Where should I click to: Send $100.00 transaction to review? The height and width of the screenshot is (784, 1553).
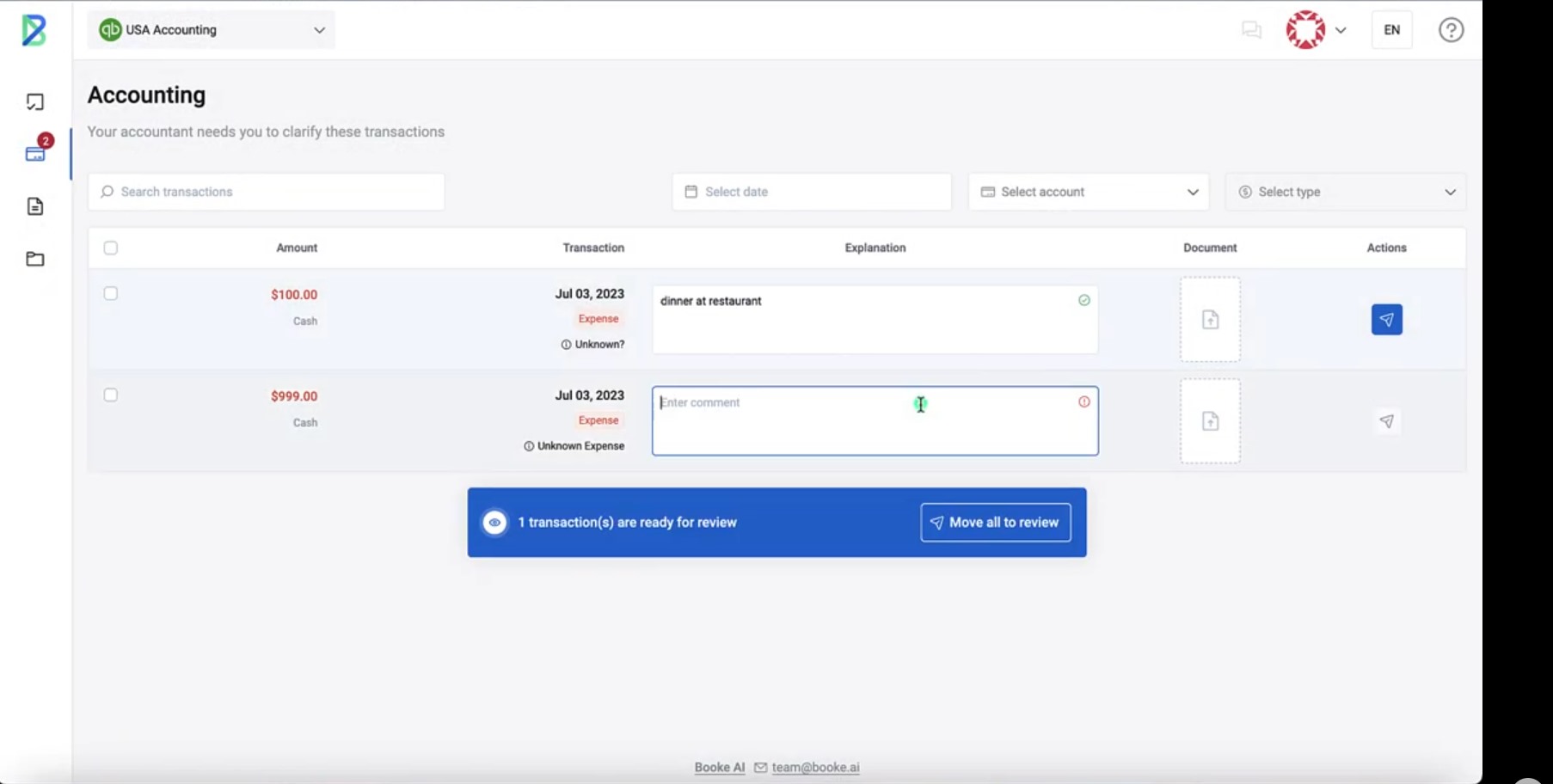1386,320
